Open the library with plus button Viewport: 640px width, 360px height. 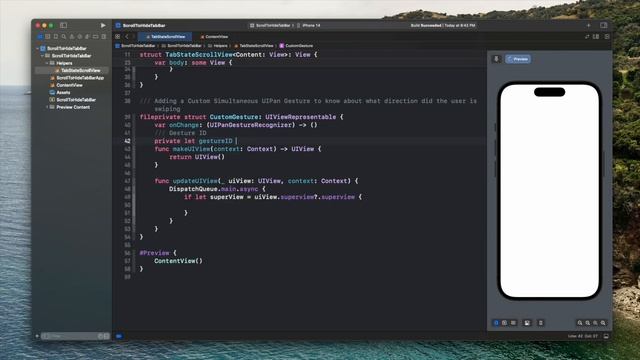point(589,25)
